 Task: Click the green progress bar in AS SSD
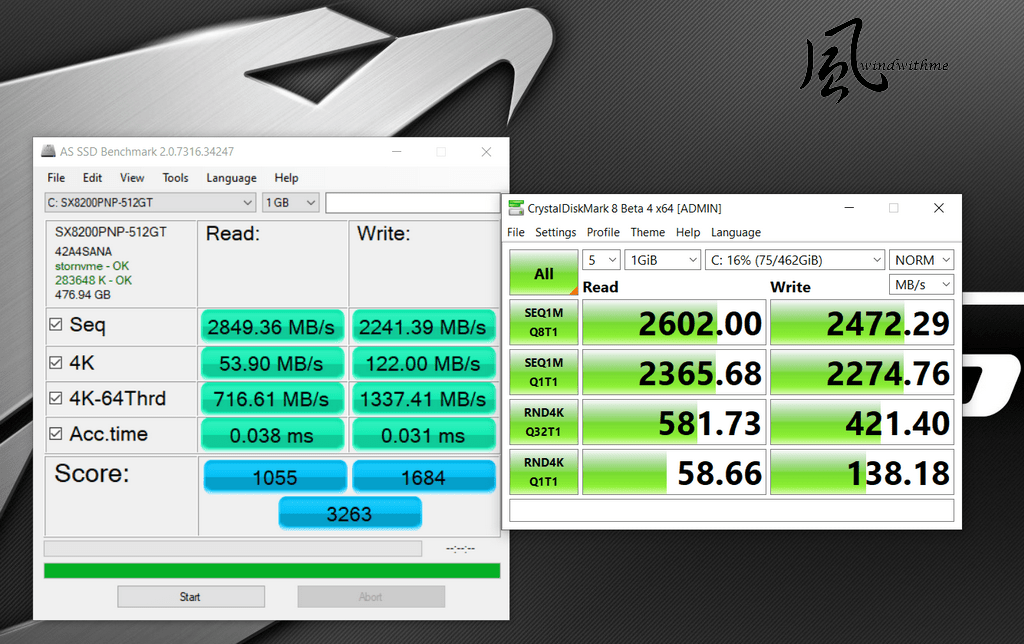272,571
